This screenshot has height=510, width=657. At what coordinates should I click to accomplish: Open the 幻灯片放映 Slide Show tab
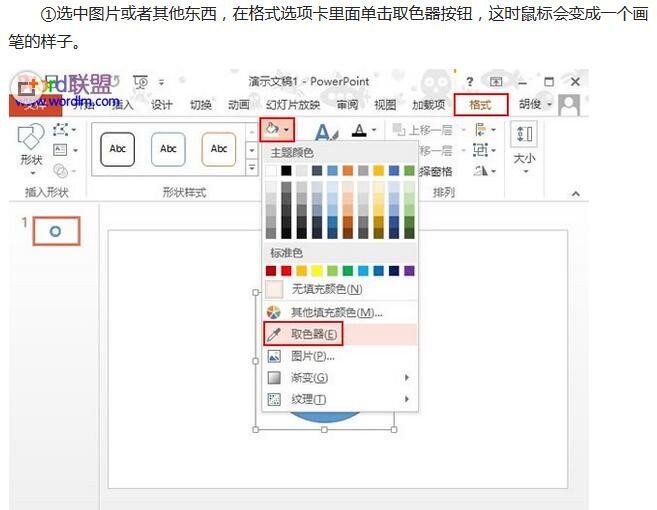(293, 105)
